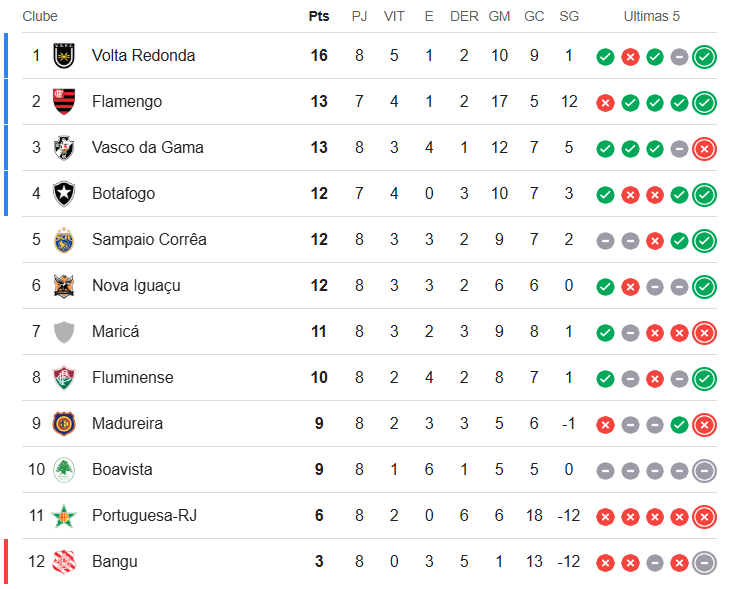
Task: Click the Ultimas 5 column header
Action: [651, 17]
